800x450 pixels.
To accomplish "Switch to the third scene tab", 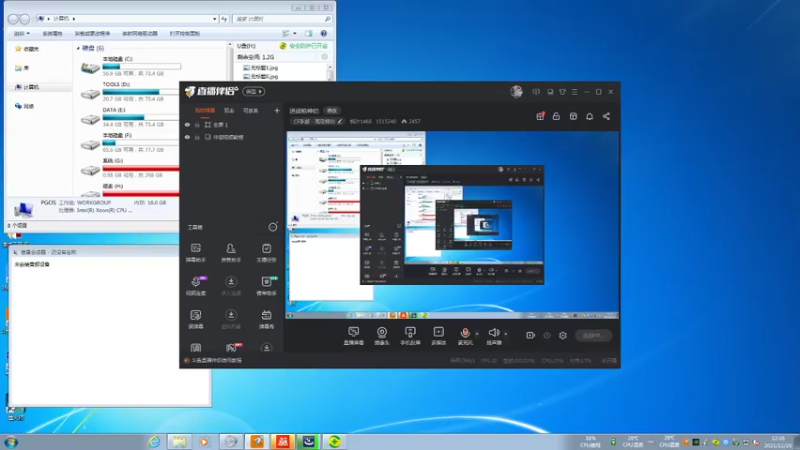I will coord(251,110).
